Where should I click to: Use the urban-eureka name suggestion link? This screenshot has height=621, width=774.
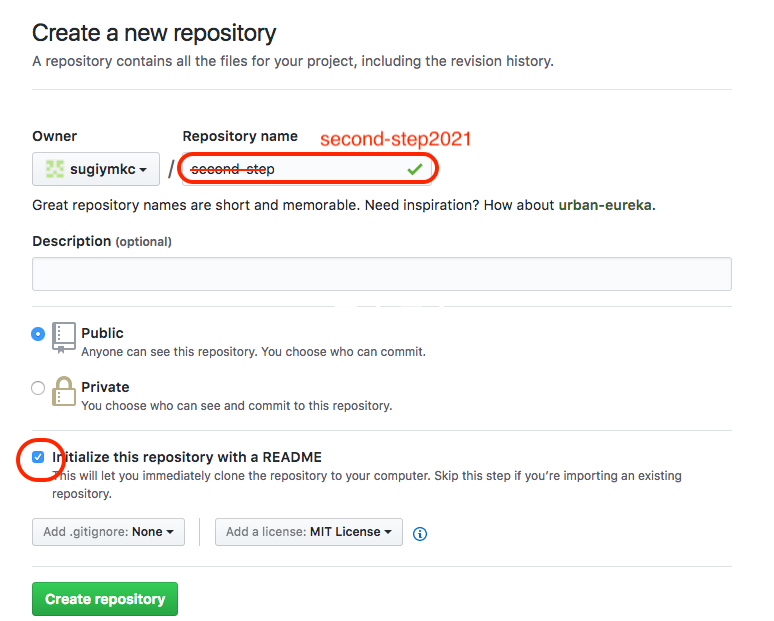click(x=604, y=205)
